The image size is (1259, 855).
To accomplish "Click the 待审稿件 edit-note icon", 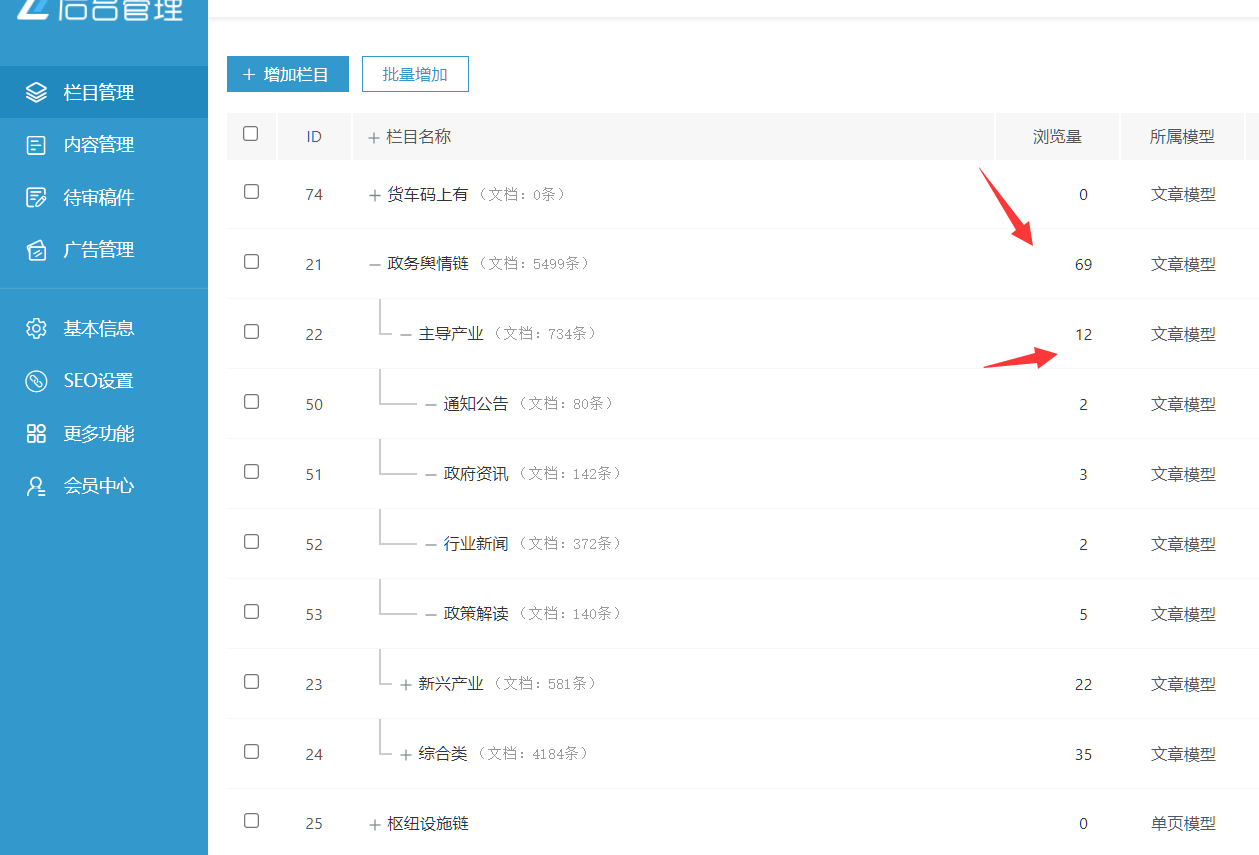I will click(36, 198).
